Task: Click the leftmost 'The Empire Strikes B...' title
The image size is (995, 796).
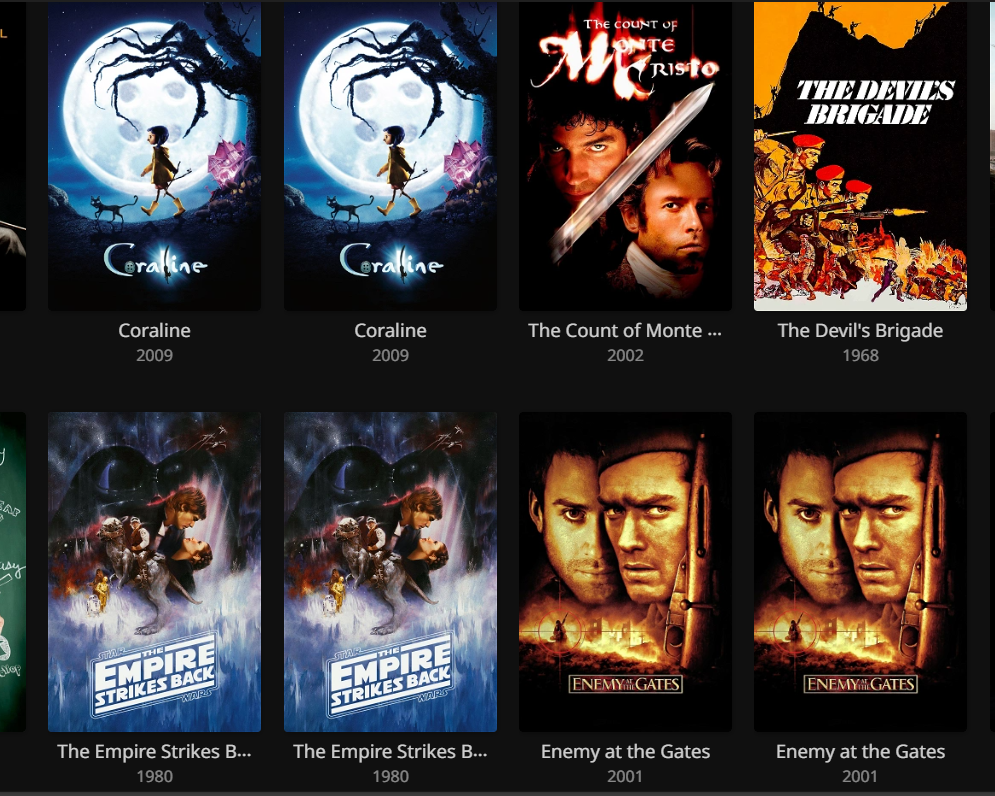Action: 154,752
